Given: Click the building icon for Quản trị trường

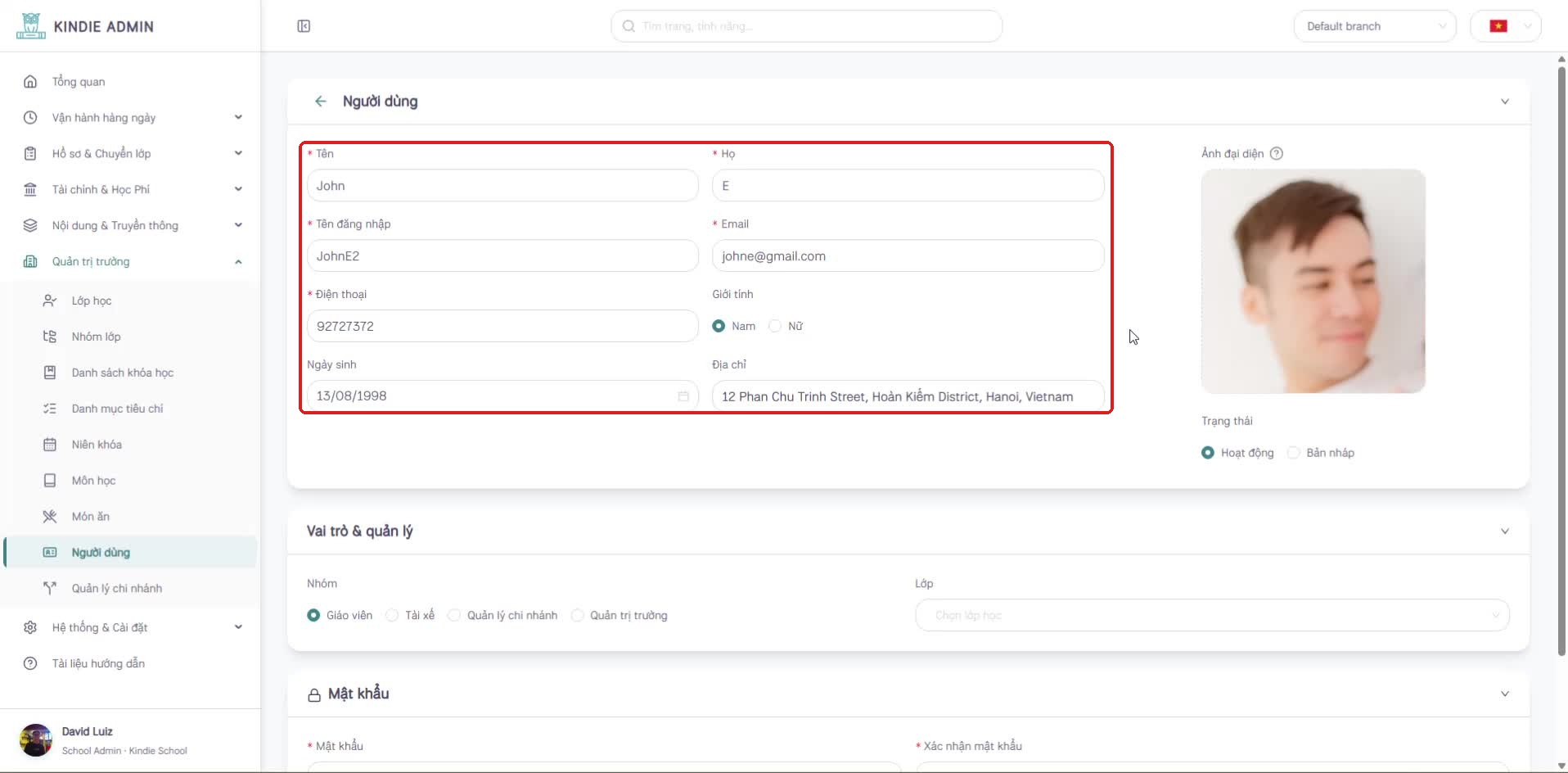Looking at the screenshot, I should [x=30, y=261].
